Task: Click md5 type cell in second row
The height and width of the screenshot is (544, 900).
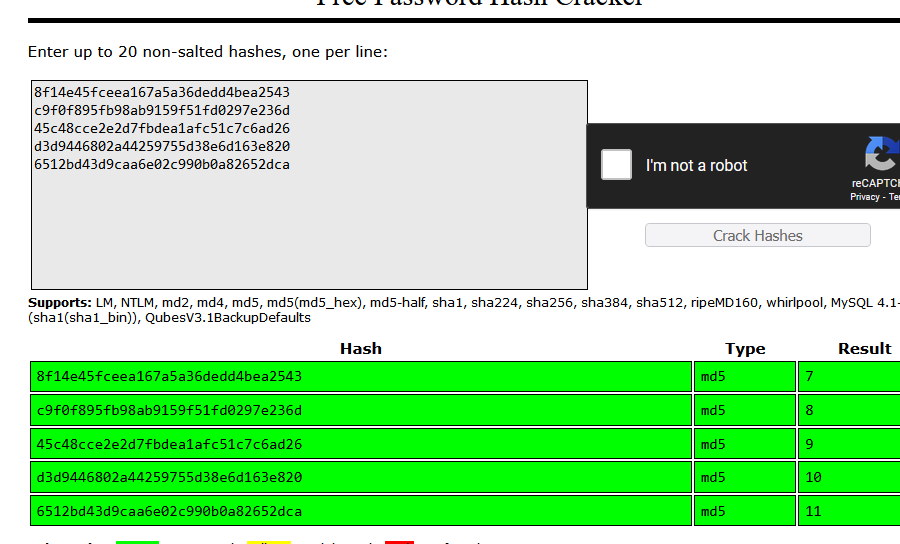Action: pos(713,410)
